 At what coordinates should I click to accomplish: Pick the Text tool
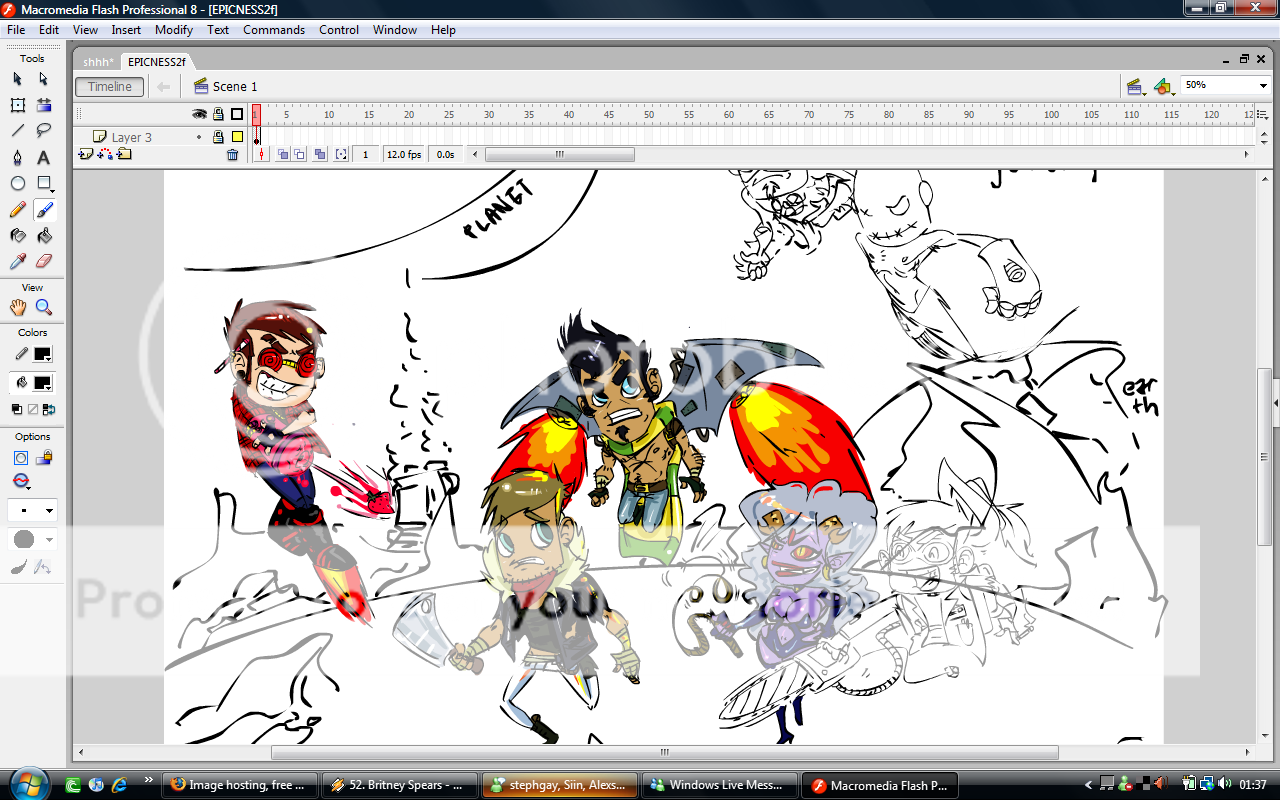pos(43,157)
